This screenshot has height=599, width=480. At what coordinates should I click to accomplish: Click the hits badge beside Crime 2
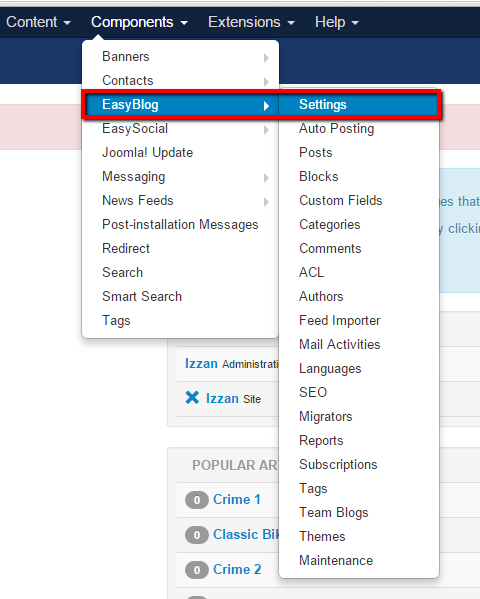(197, 570)
